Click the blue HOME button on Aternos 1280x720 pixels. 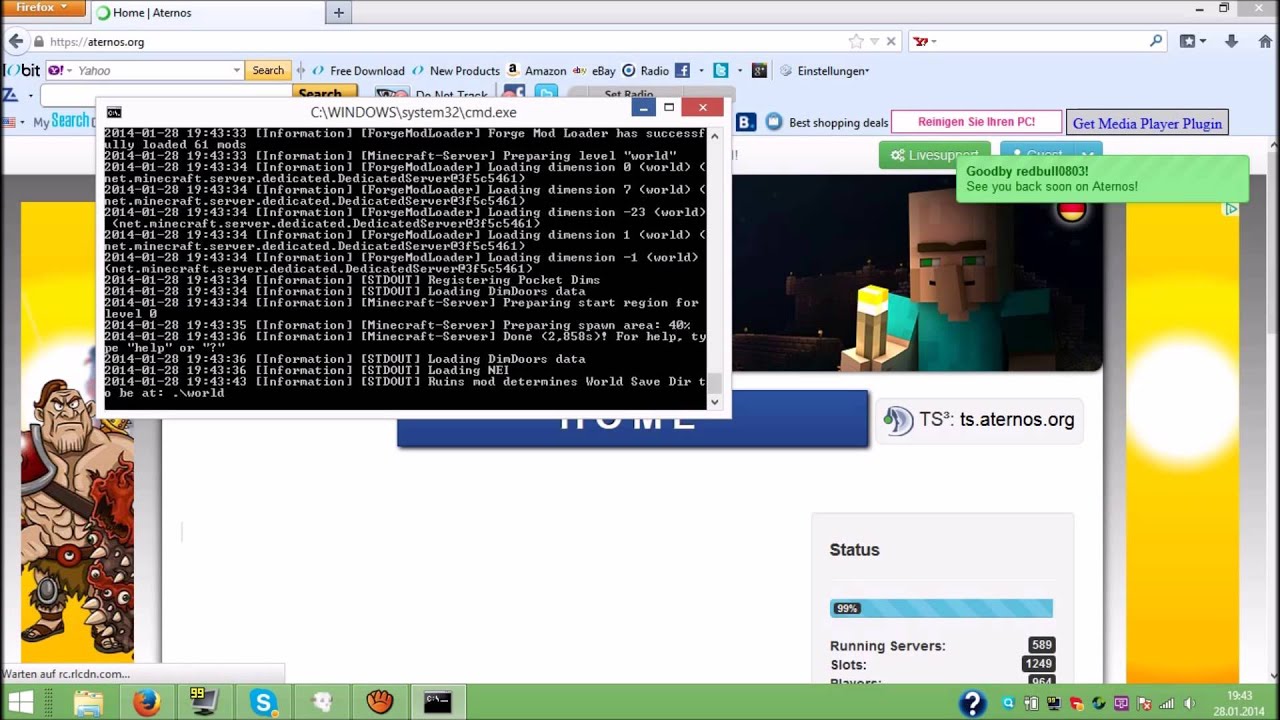click(632, 418)
